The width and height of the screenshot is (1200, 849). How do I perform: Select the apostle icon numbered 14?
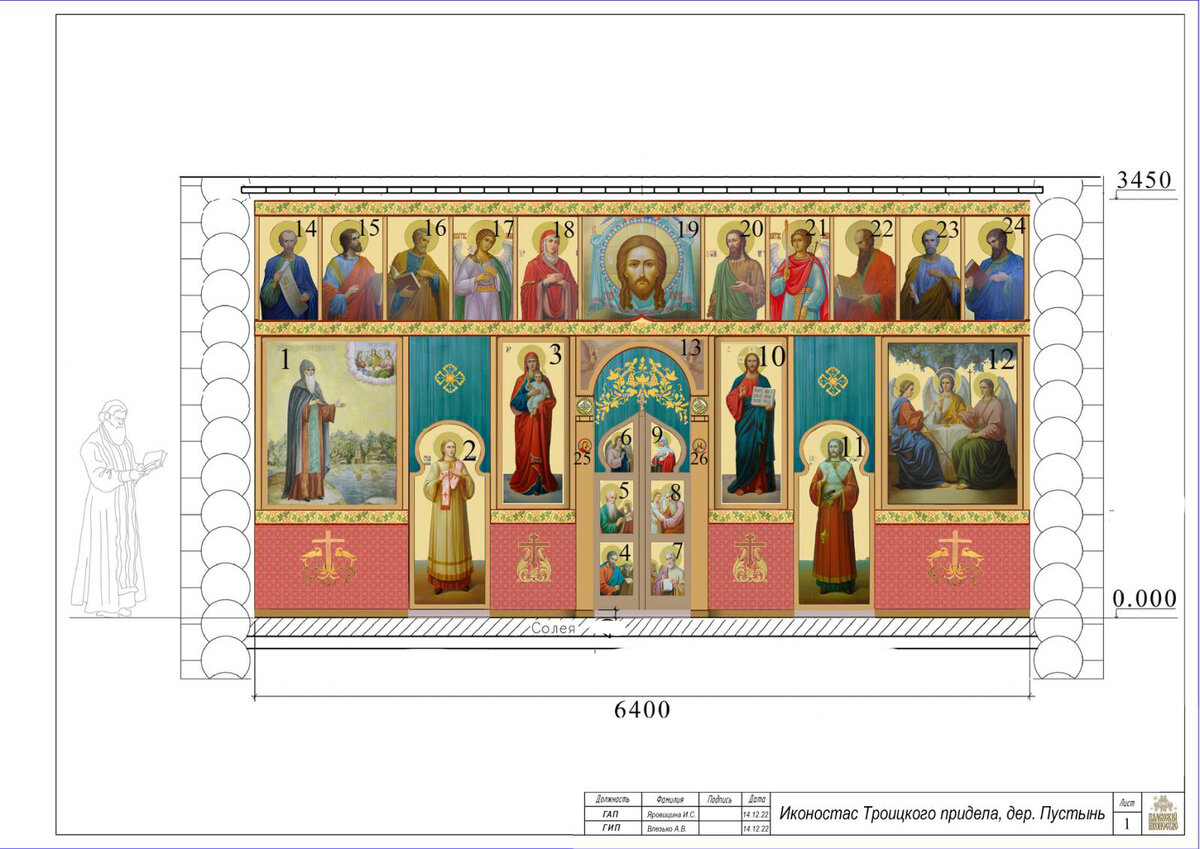[289, 268]
